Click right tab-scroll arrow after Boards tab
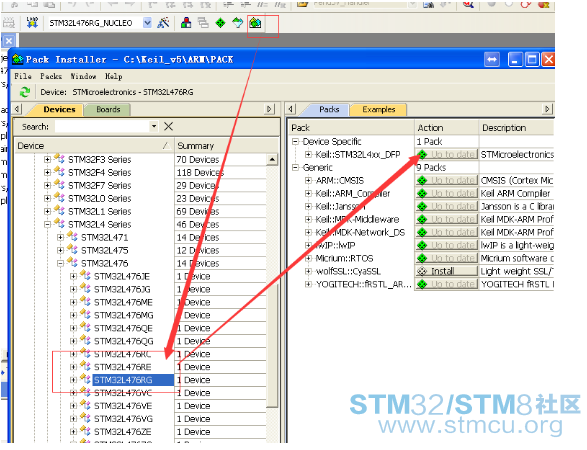The width and height of the screenshot is (587, 450). [x=269, y=109]
